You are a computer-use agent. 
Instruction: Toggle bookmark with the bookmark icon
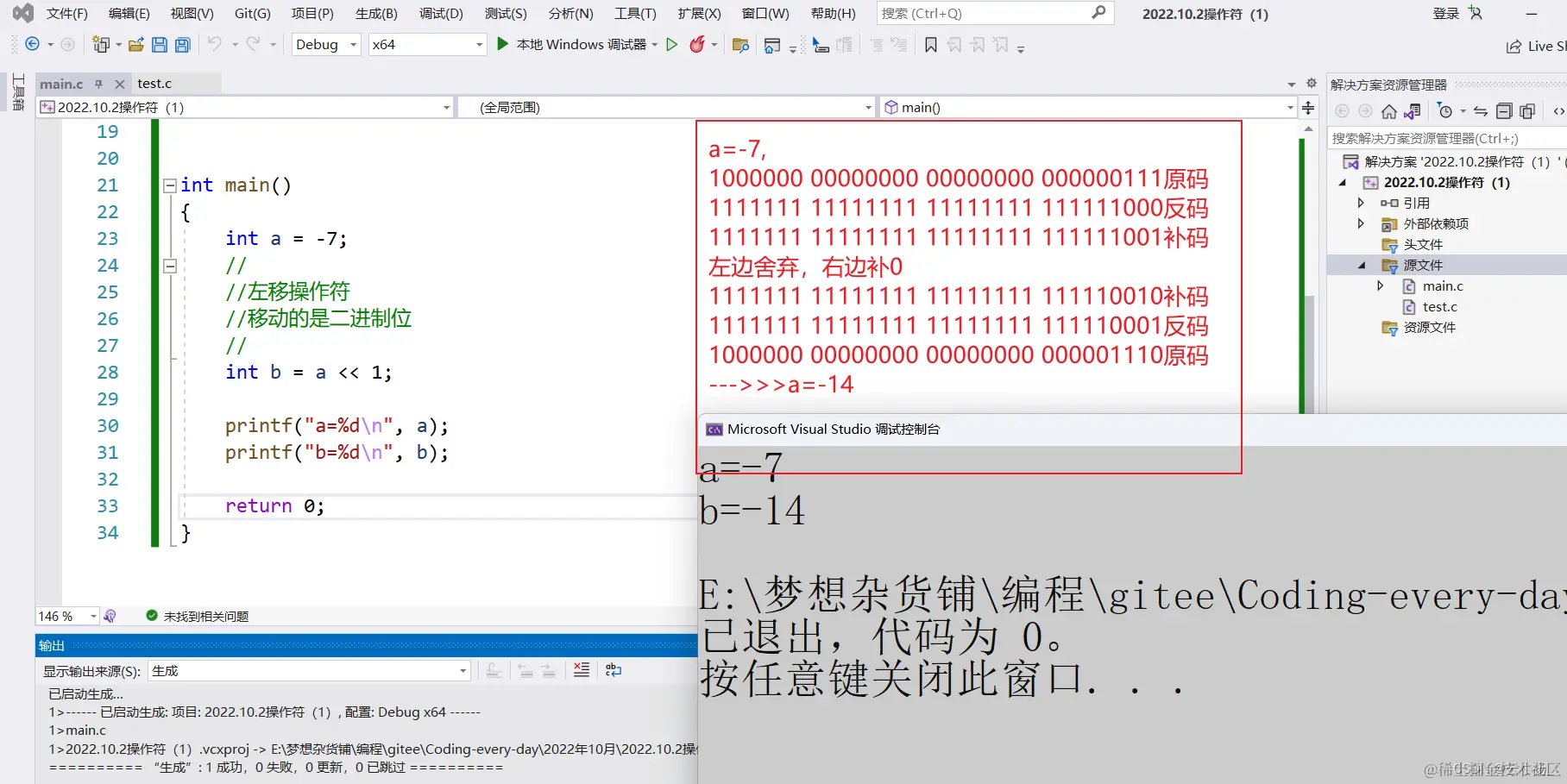pos(931,45)
